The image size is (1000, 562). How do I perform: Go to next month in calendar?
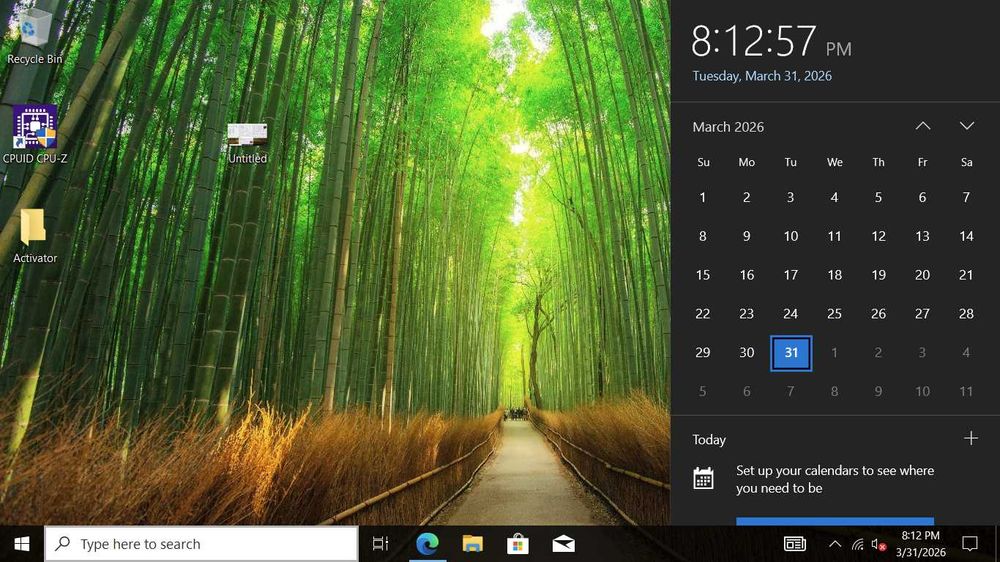[967, 126]
